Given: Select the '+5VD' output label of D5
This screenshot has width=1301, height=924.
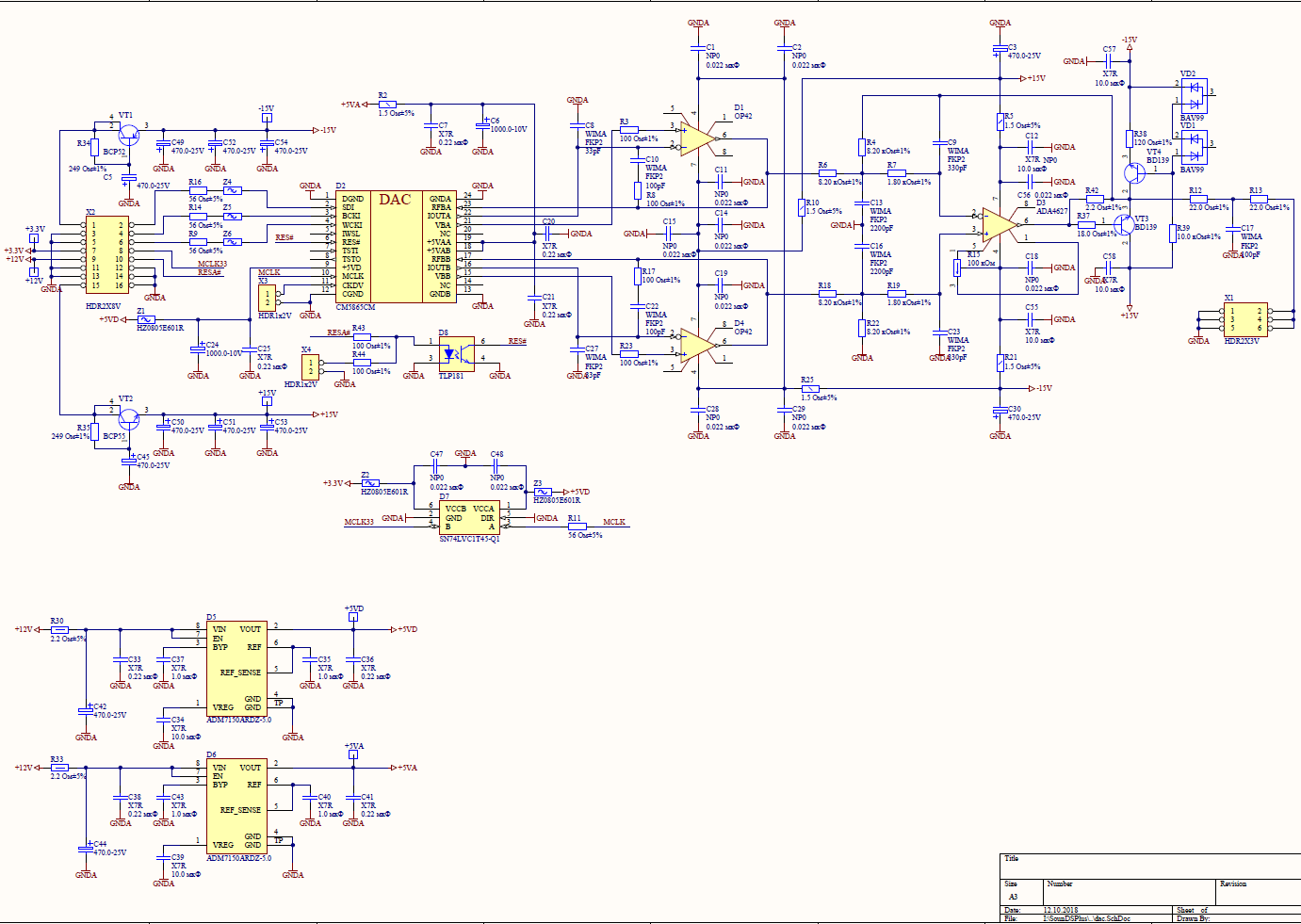Looking at the screenshot, I should tap(407, 629).
